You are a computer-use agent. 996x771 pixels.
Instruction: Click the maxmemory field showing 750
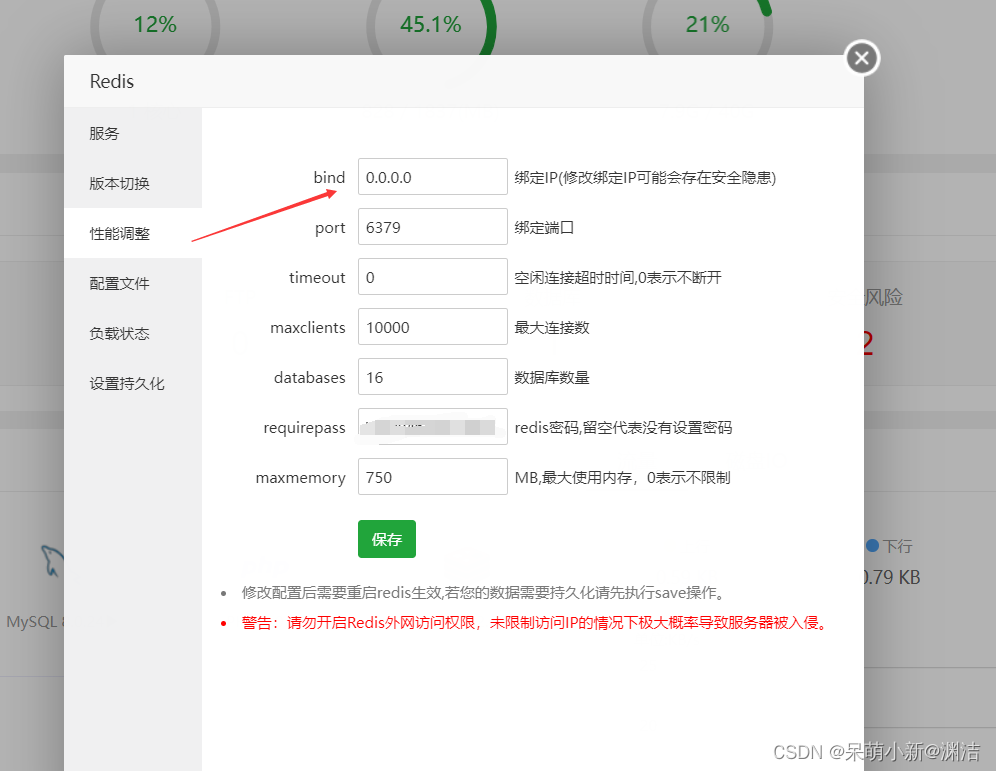pos(433,477)
